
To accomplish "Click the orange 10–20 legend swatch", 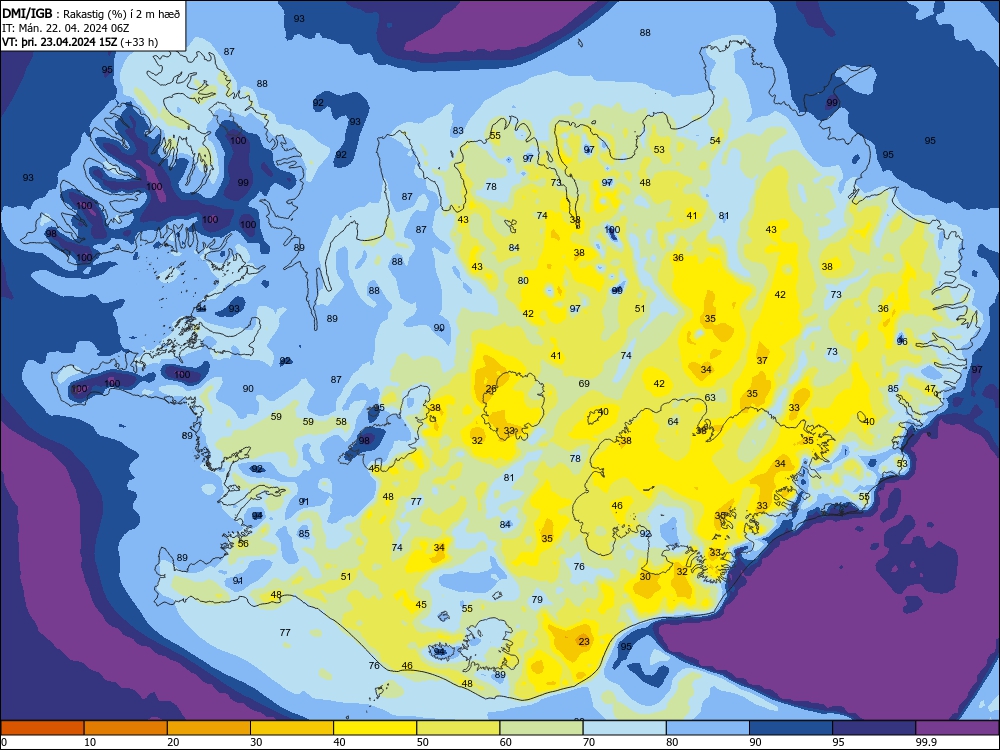I will (126, 728).
